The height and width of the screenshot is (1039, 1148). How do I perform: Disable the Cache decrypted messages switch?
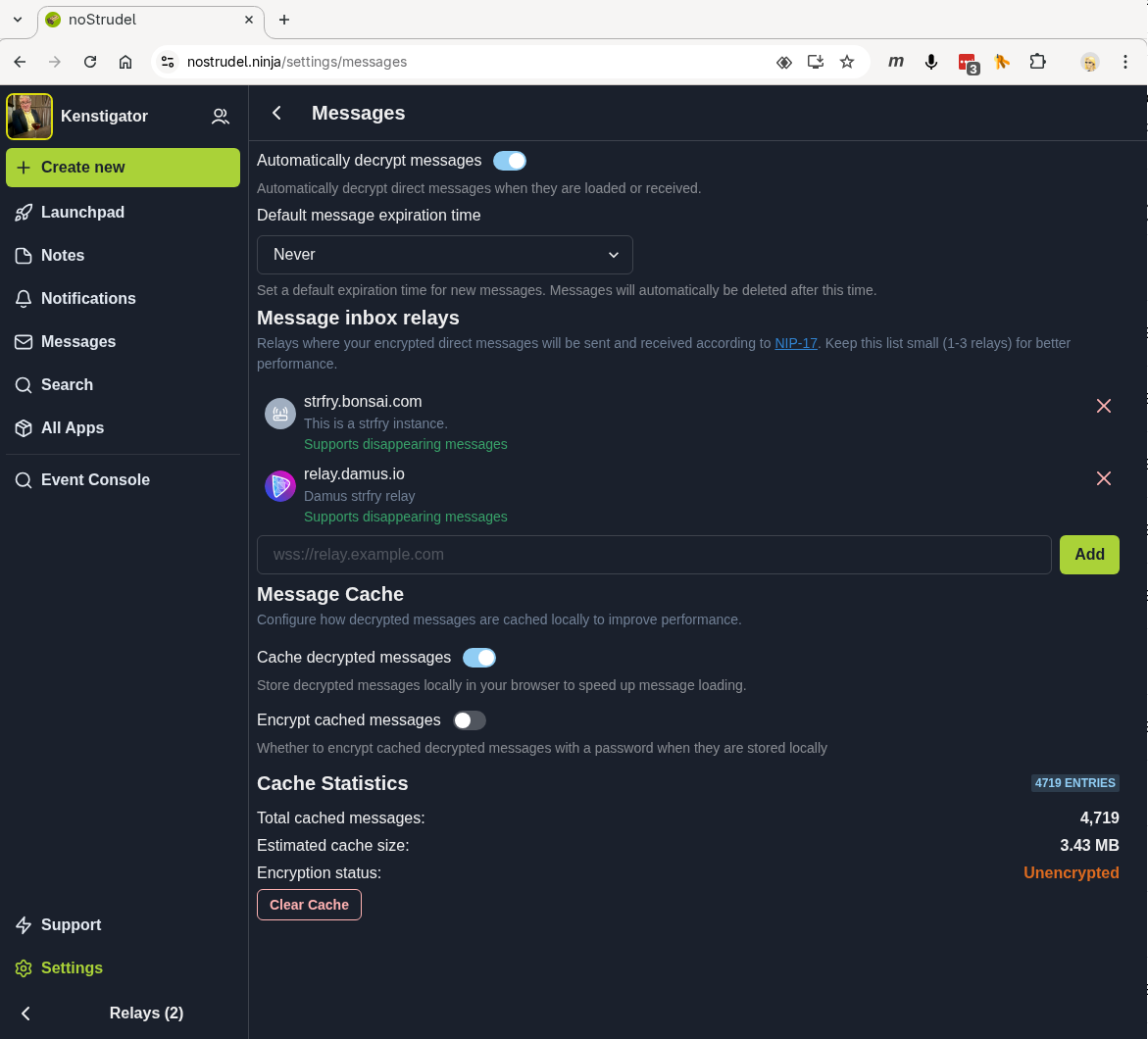(479, 658)
